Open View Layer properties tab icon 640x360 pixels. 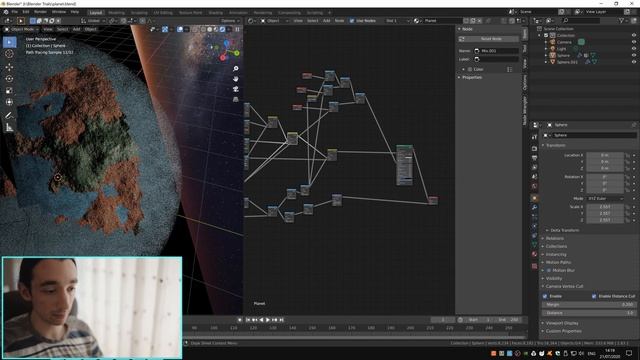coord(535,167)
